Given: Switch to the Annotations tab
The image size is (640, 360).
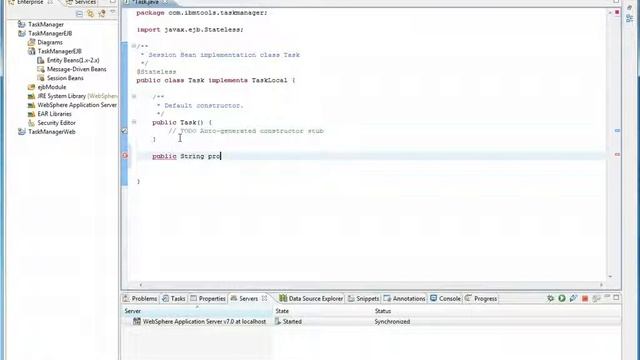Looking at the screenshot, I should [404, 299].
